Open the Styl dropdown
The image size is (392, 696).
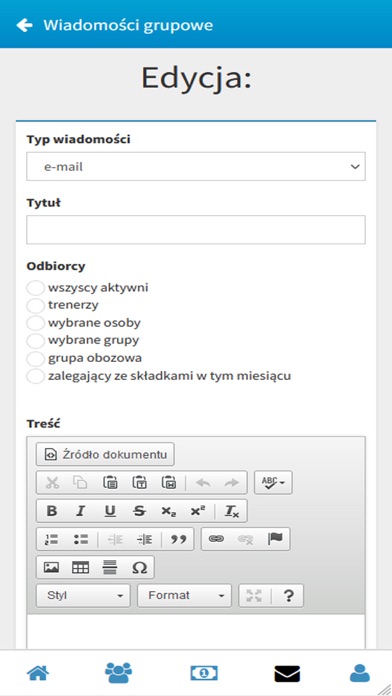click(83, 596)
